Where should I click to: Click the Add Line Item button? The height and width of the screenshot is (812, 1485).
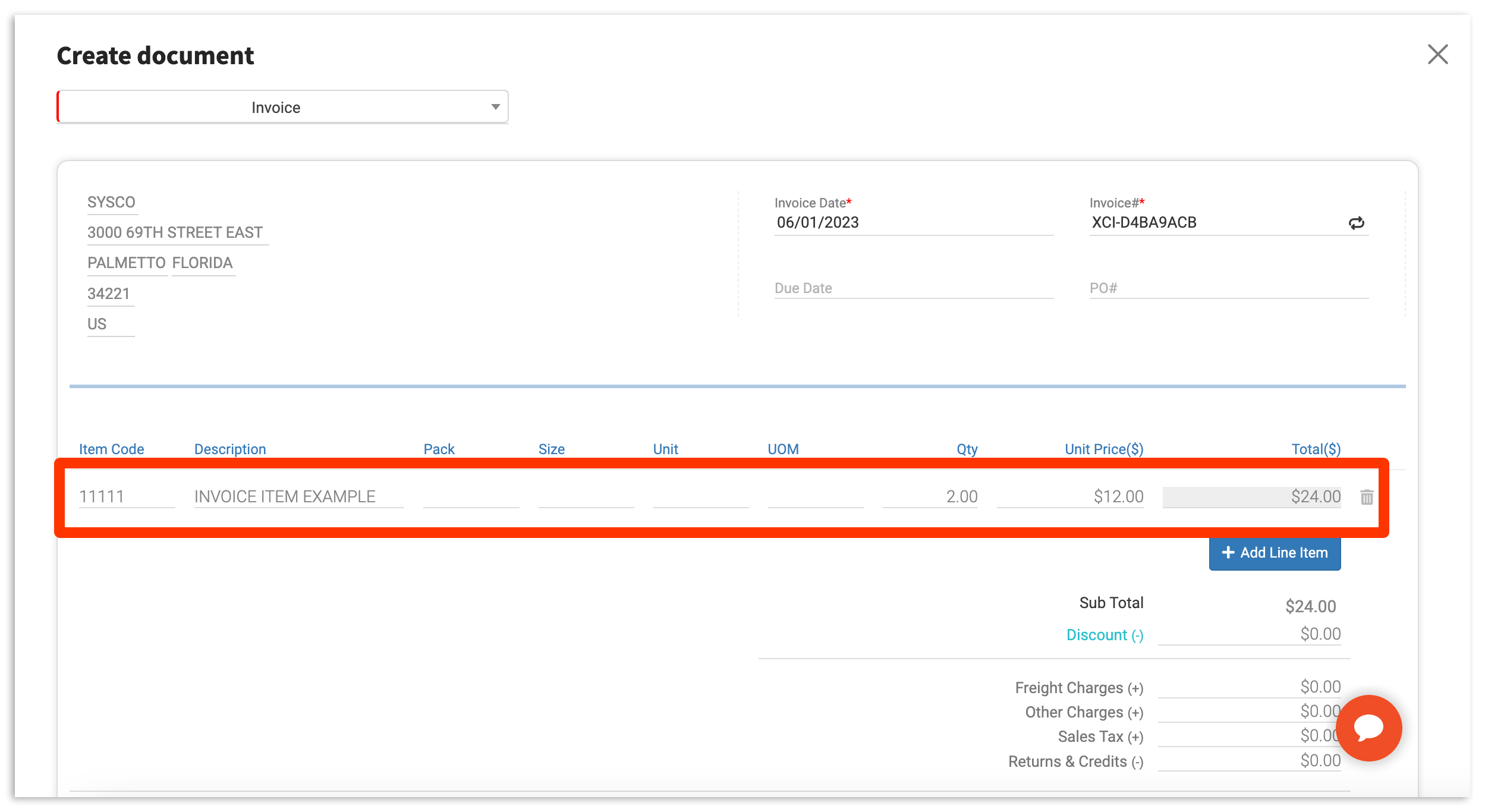pyautogui.click(x=1275, y=553)
